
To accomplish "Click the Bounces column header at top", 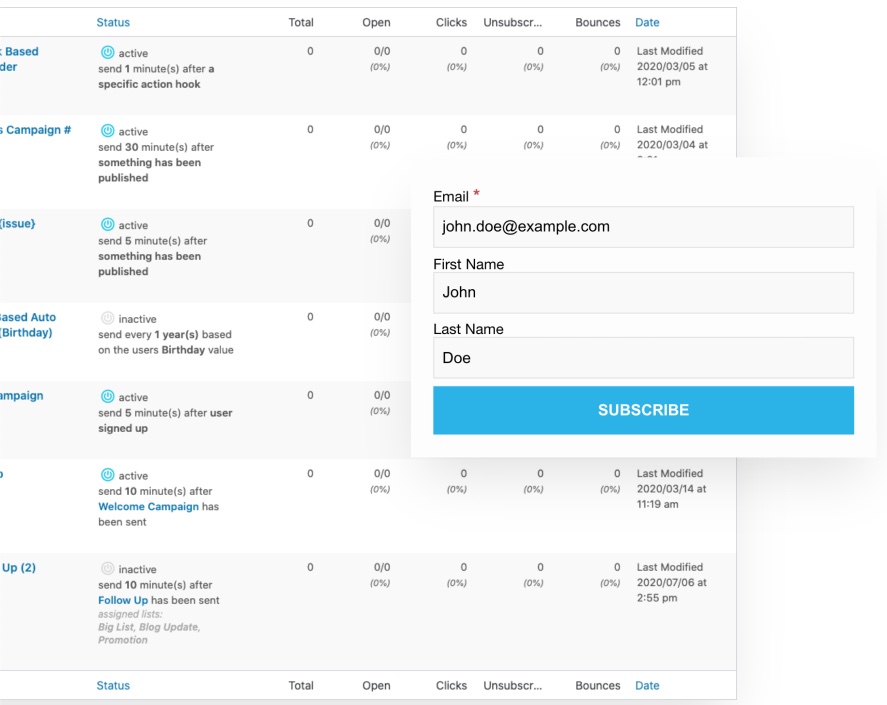I will [x=598, y=23].
